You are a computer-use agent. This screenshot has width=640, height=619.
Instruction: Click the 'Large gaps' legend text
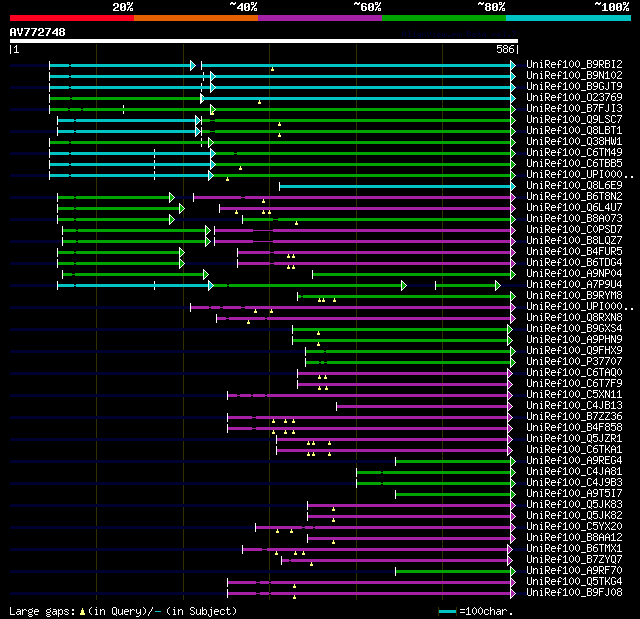tap(42, 611)
